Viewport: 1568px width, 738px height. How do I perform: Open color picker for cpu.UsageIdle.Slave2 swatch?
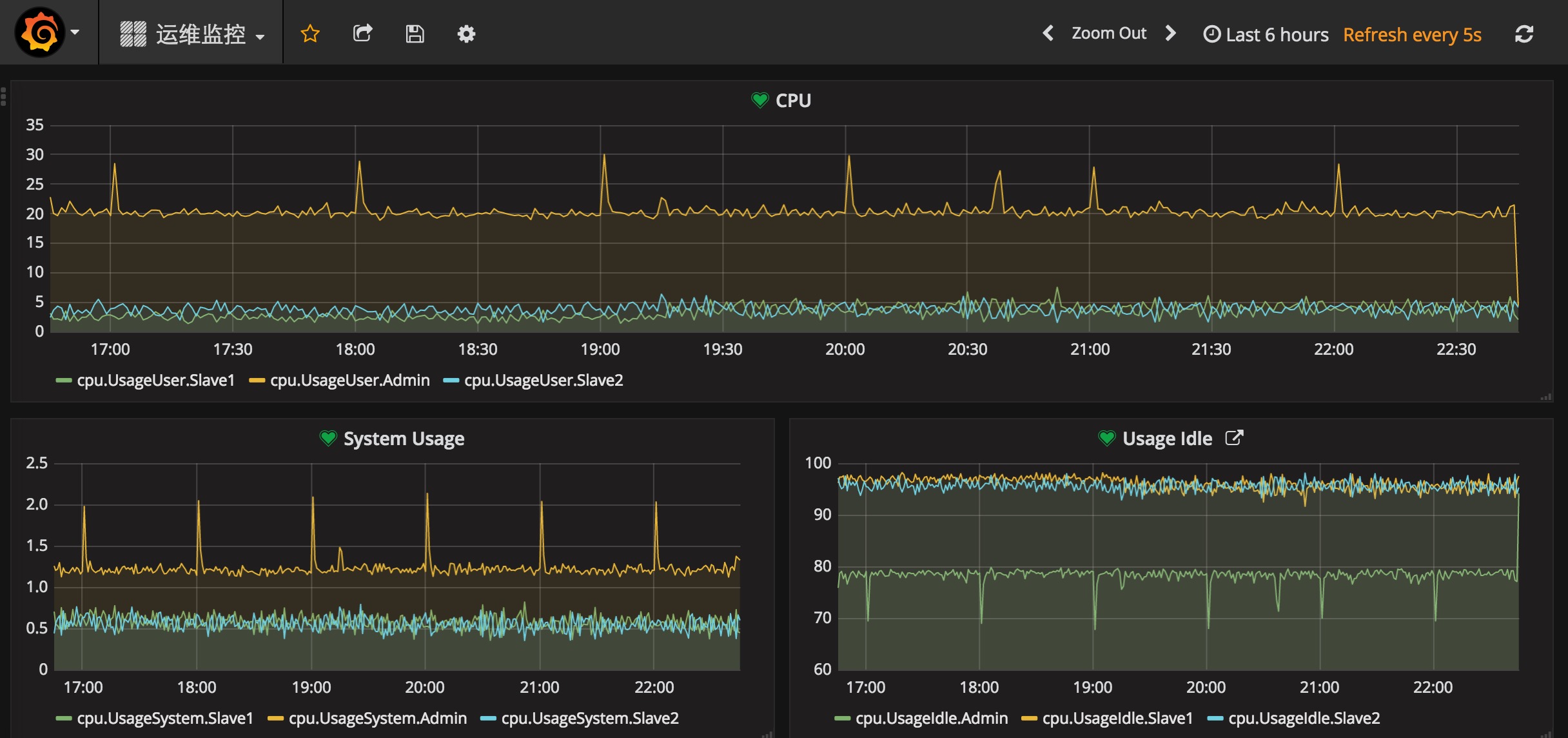[1215, 719]
